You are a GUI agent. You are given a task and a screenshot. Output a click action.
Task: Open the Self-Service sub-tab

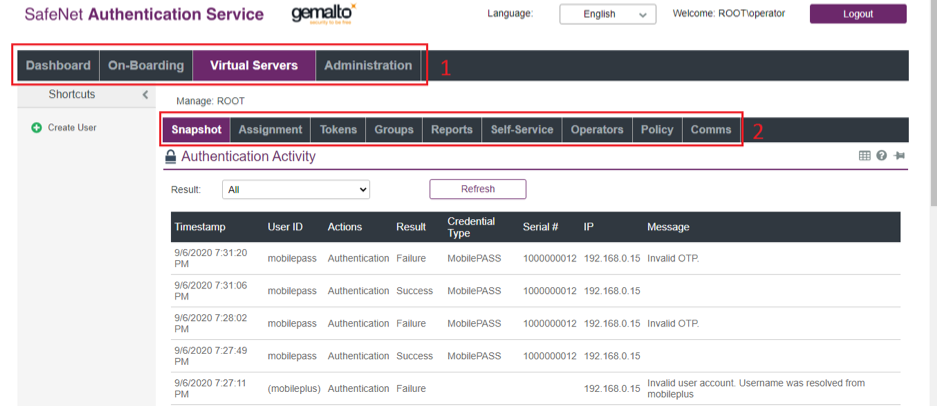click(522, 130)
